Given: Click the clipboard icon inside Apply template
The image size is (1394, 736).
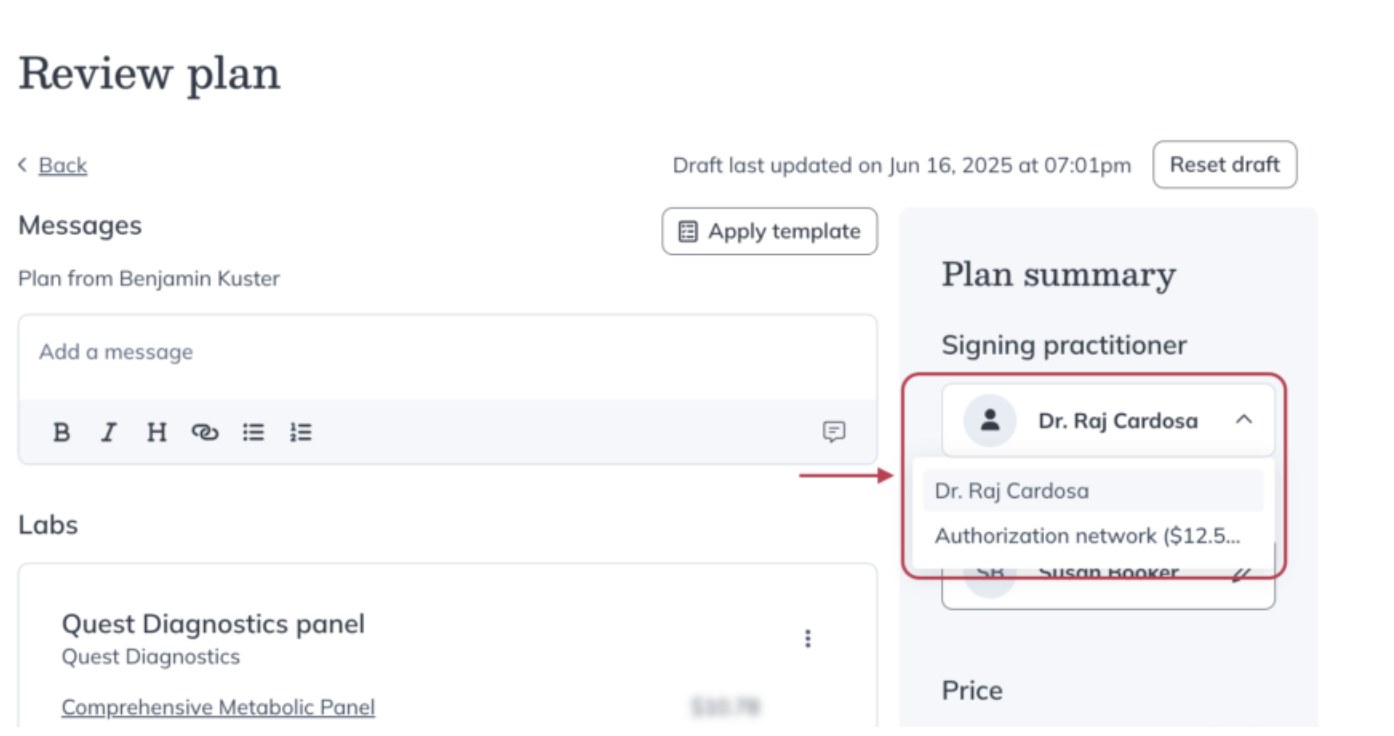Looking at the screenshot, I should click(686, 231).
